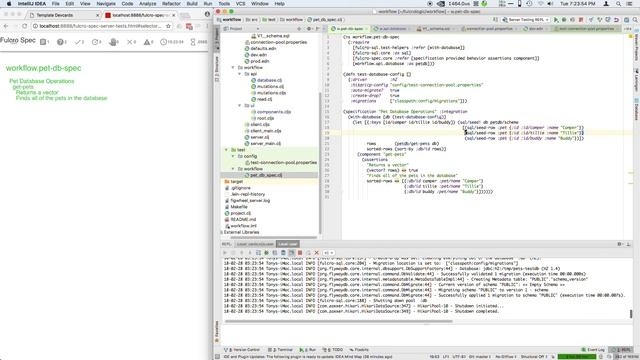Click the red Stop button in IntelliJ toolbar
The image size is (640, 360).
581,20
